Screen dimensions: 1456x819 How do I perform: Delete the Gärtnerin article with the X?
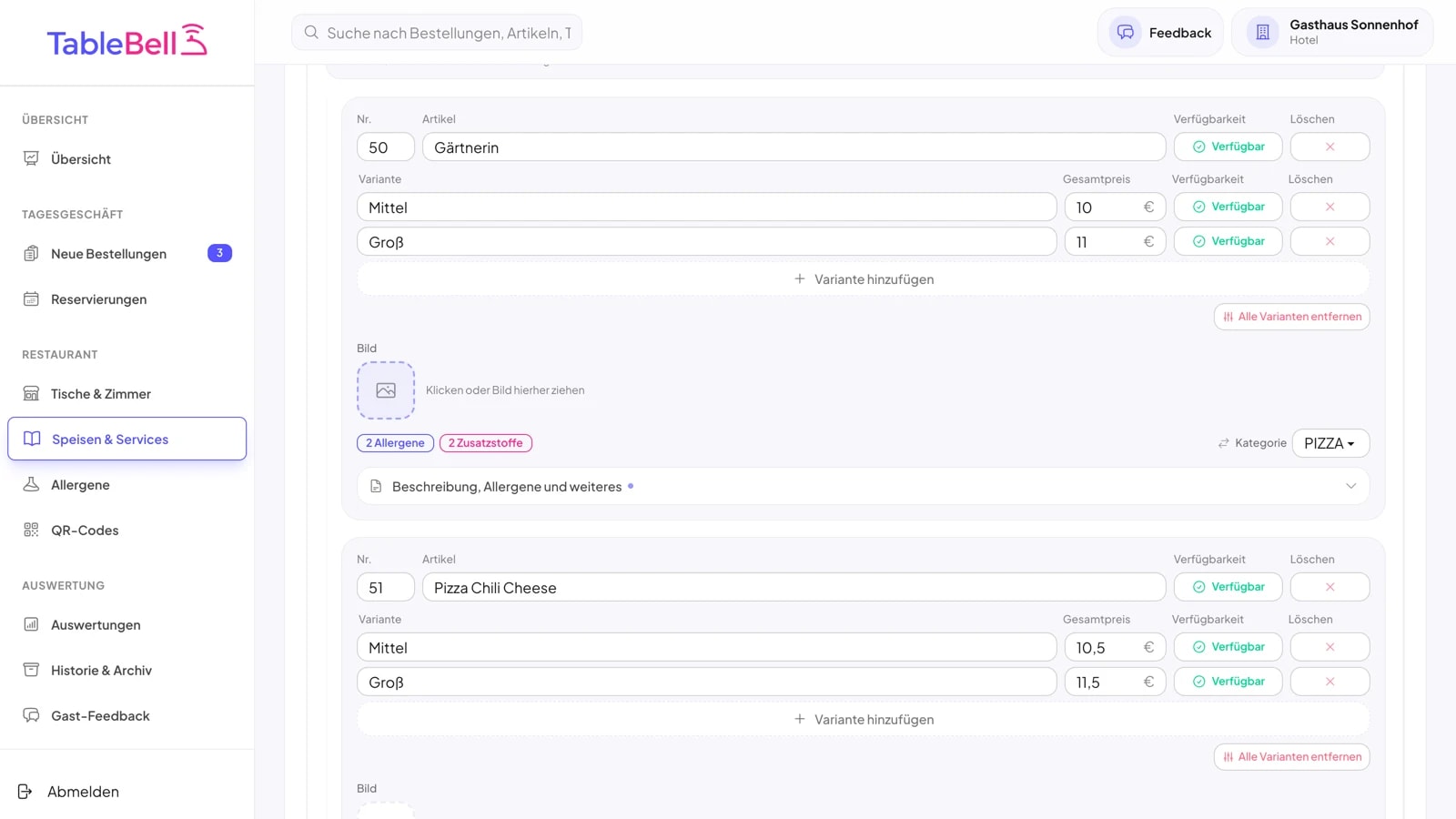pos(1330,147)
